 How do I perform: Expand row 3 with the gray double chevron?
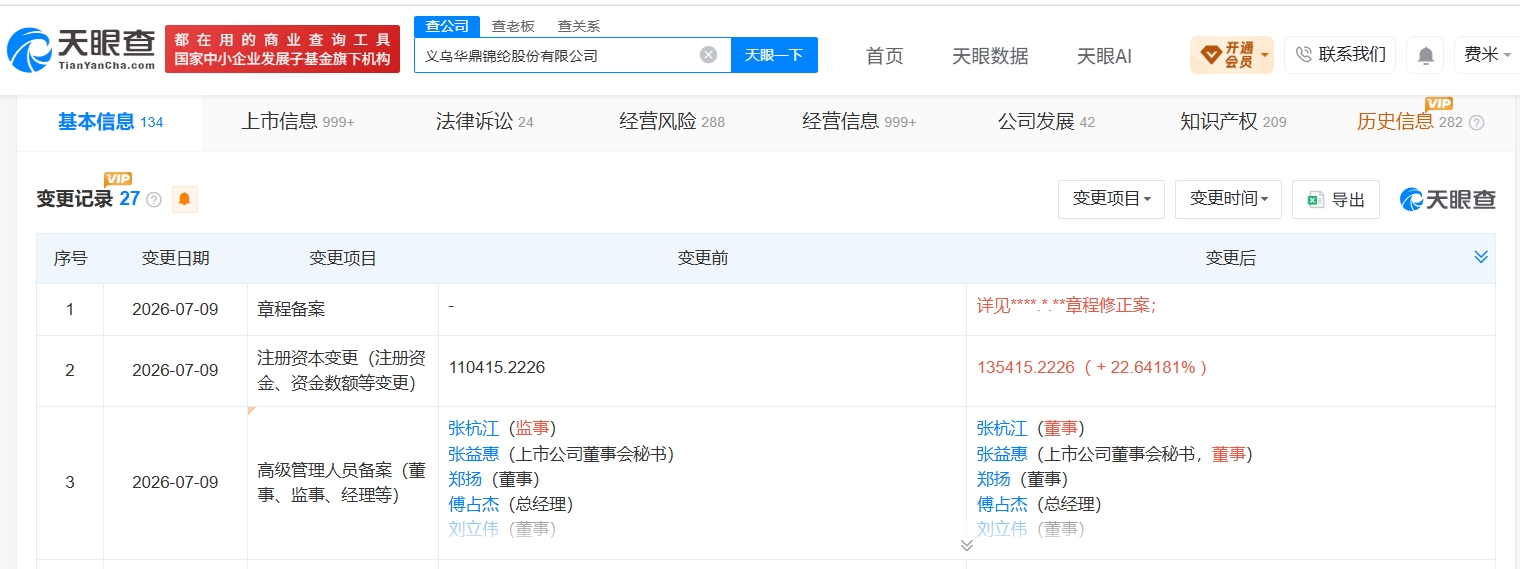pyautogui.click(x=966, y=545)
